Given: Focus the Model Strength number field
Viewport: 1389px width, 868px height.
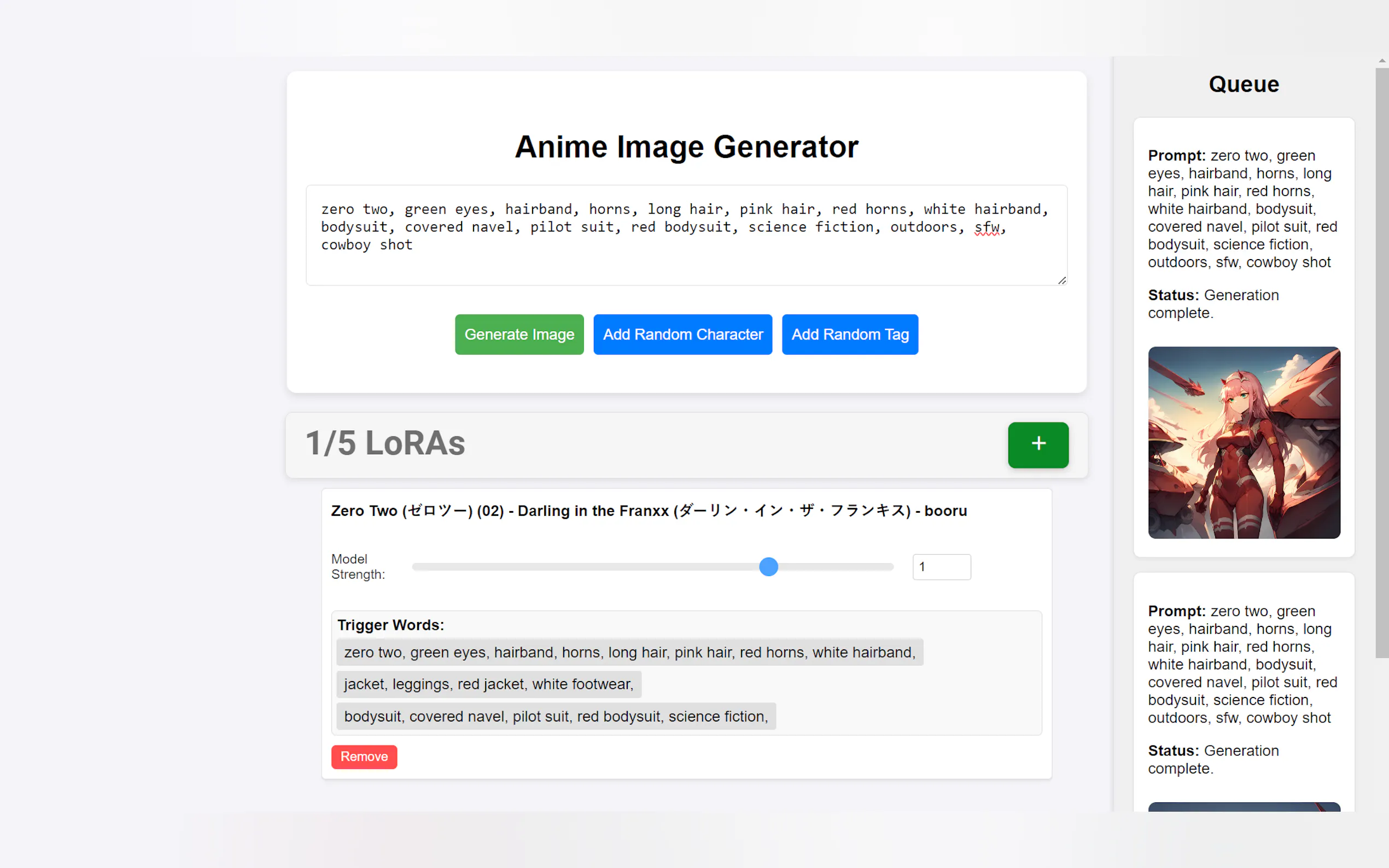Looking at the screenshot, I should (941, 567).
